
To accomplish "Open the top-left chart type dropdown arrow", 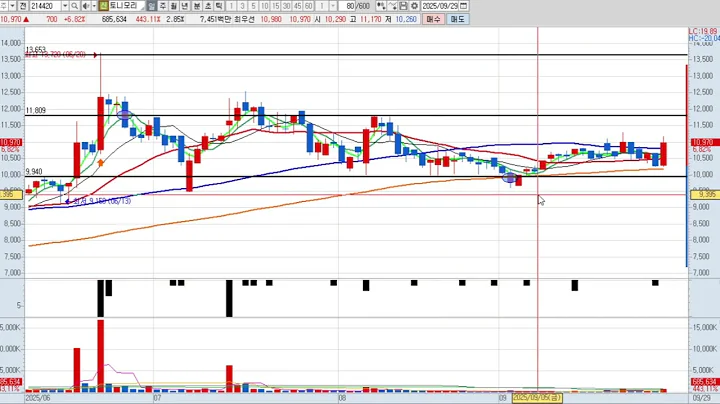I will click(x=12, y=6).
